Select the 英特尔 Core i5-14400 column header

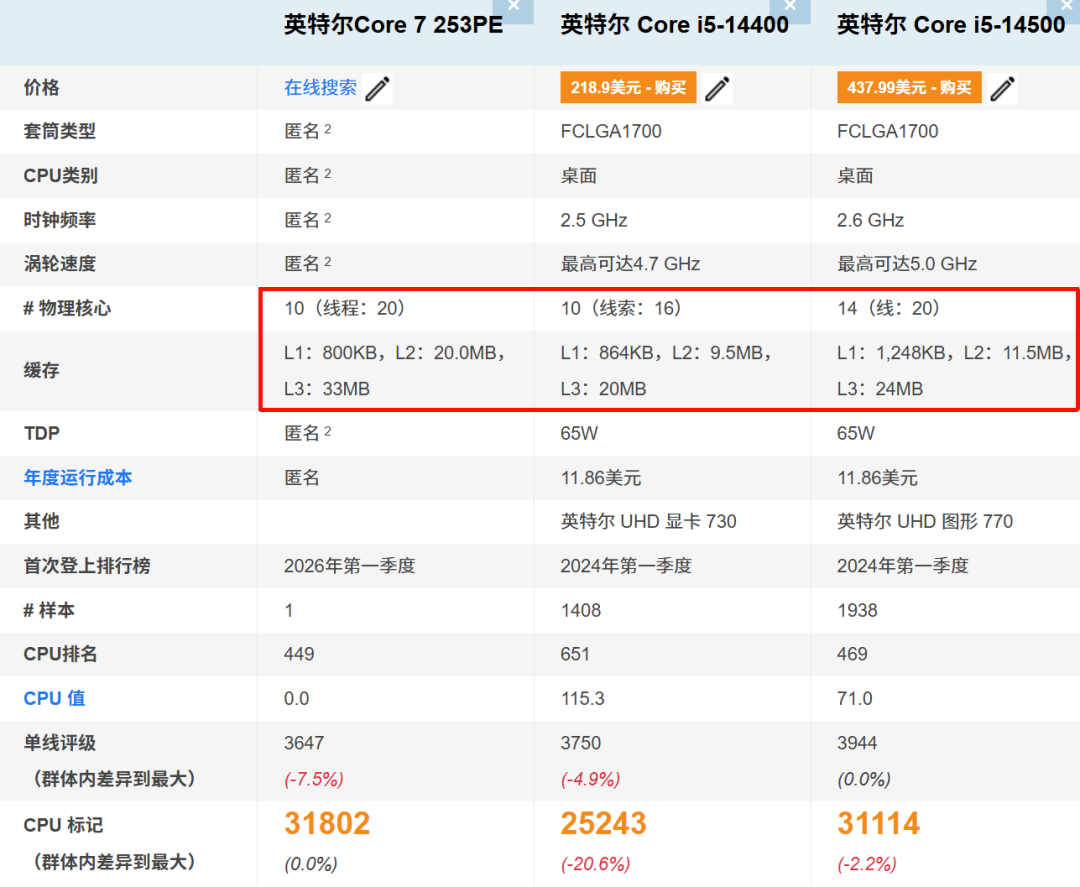(676, 24)
